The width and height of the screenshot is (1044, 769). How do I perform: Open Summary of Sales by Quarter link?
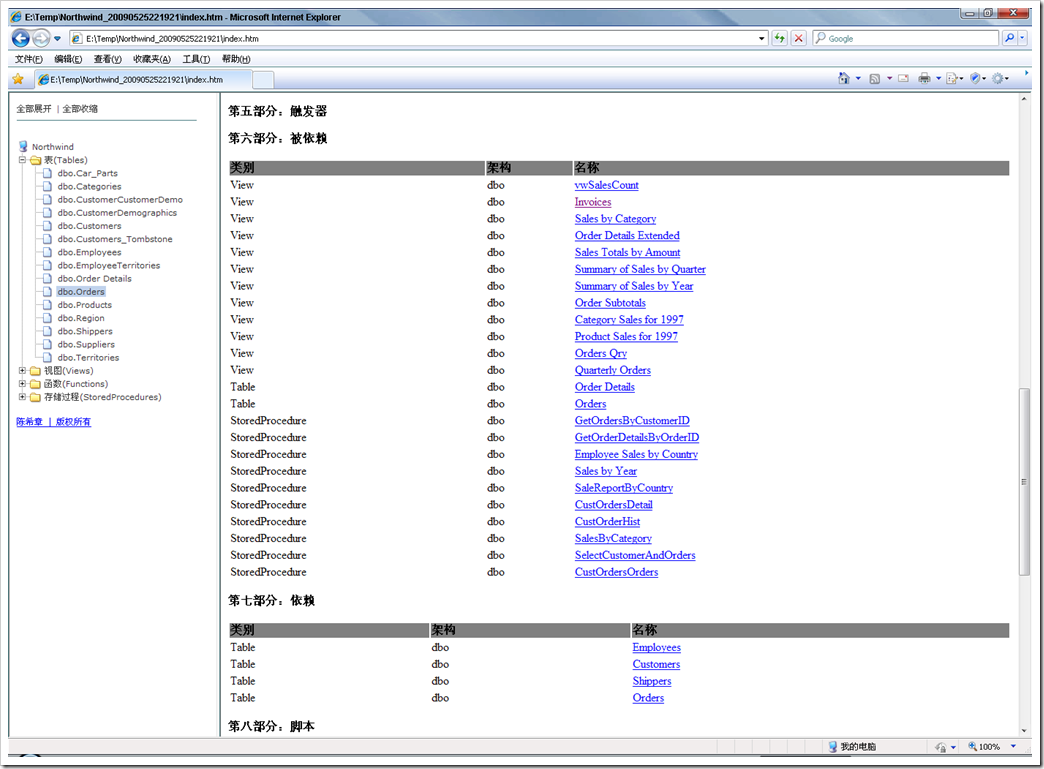click(640, 269)
